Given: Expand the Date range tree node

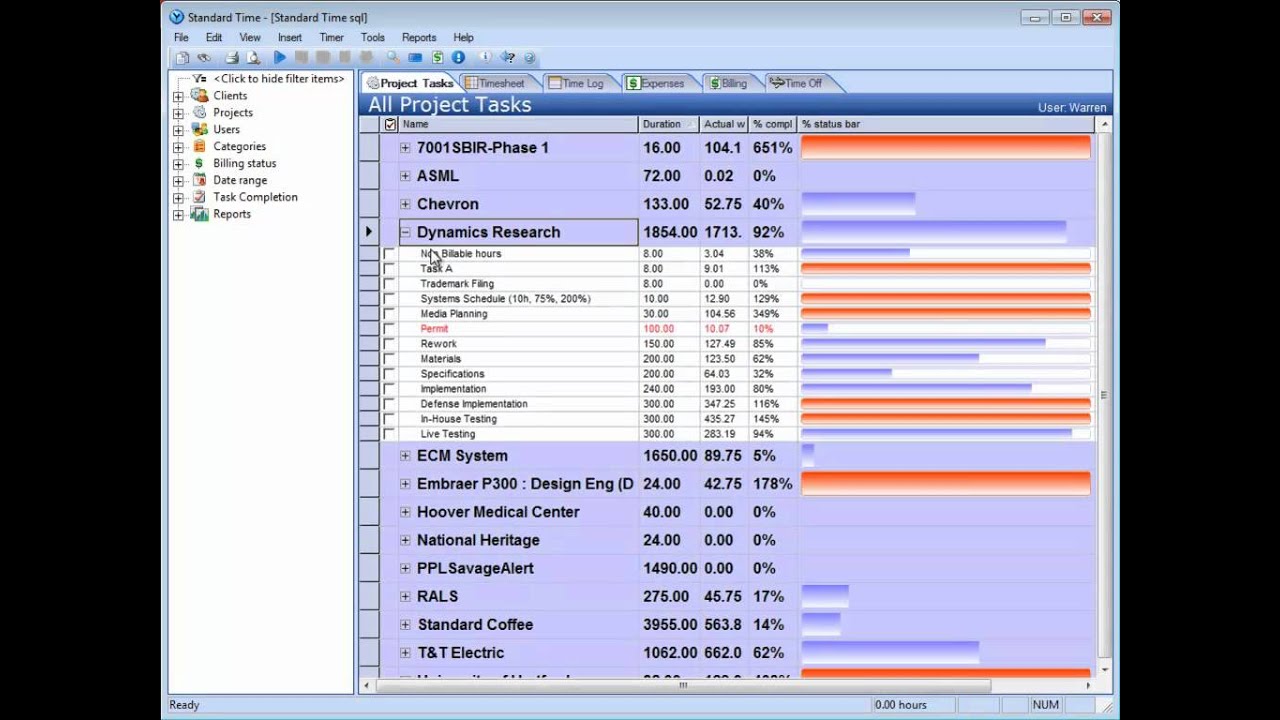Looking at the screenshot, I should 178,181.
